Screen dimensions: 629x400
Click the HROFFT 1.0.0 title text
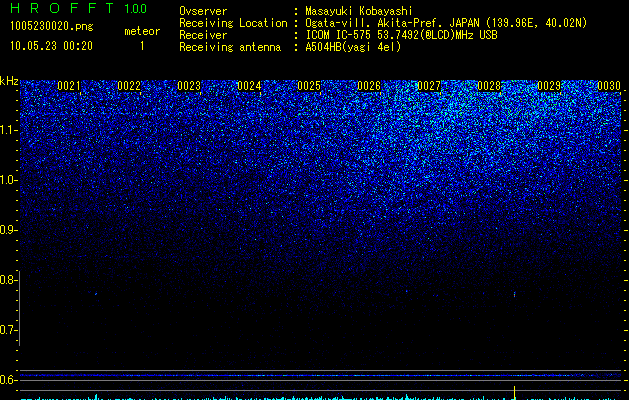[78, 8]
